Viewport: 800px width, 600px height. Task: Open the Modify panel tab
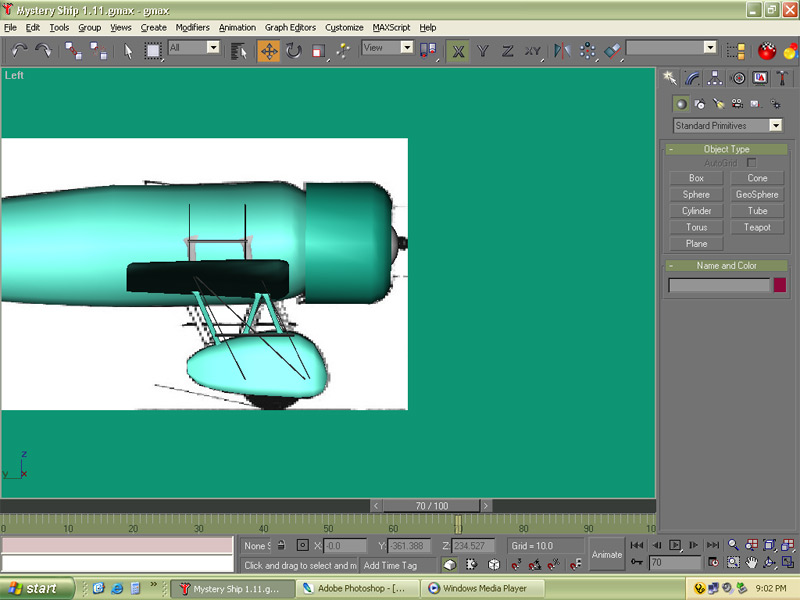(693, 78)
